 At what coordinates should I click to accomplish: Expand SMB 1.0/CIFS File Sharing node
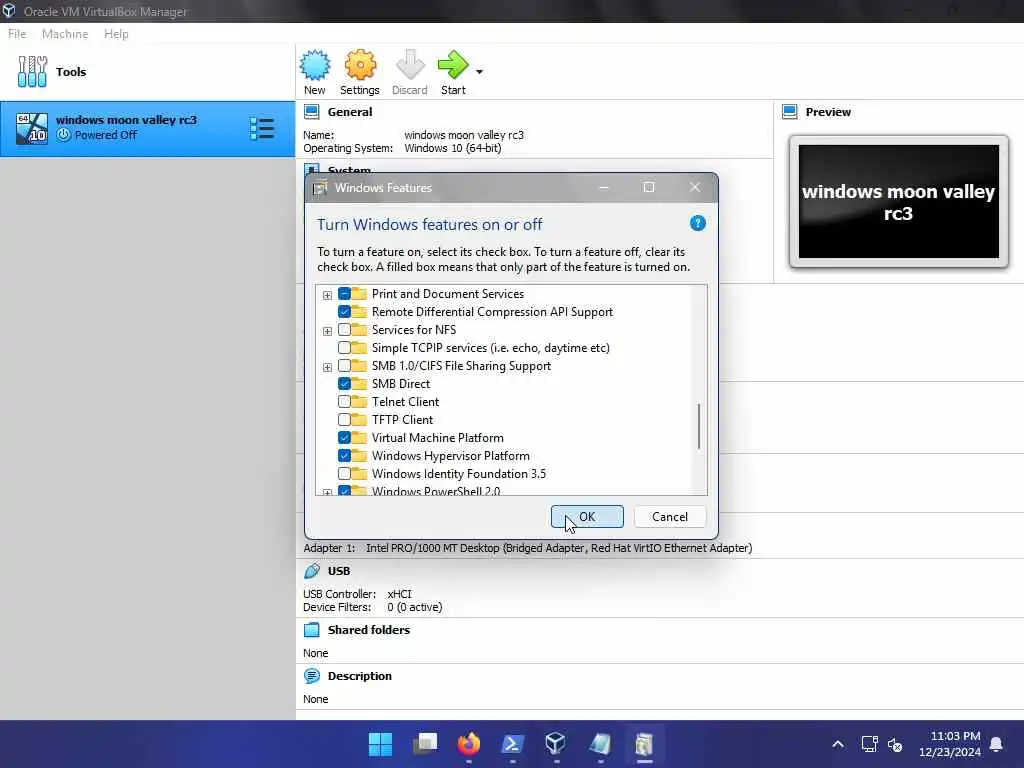point(327,367)
